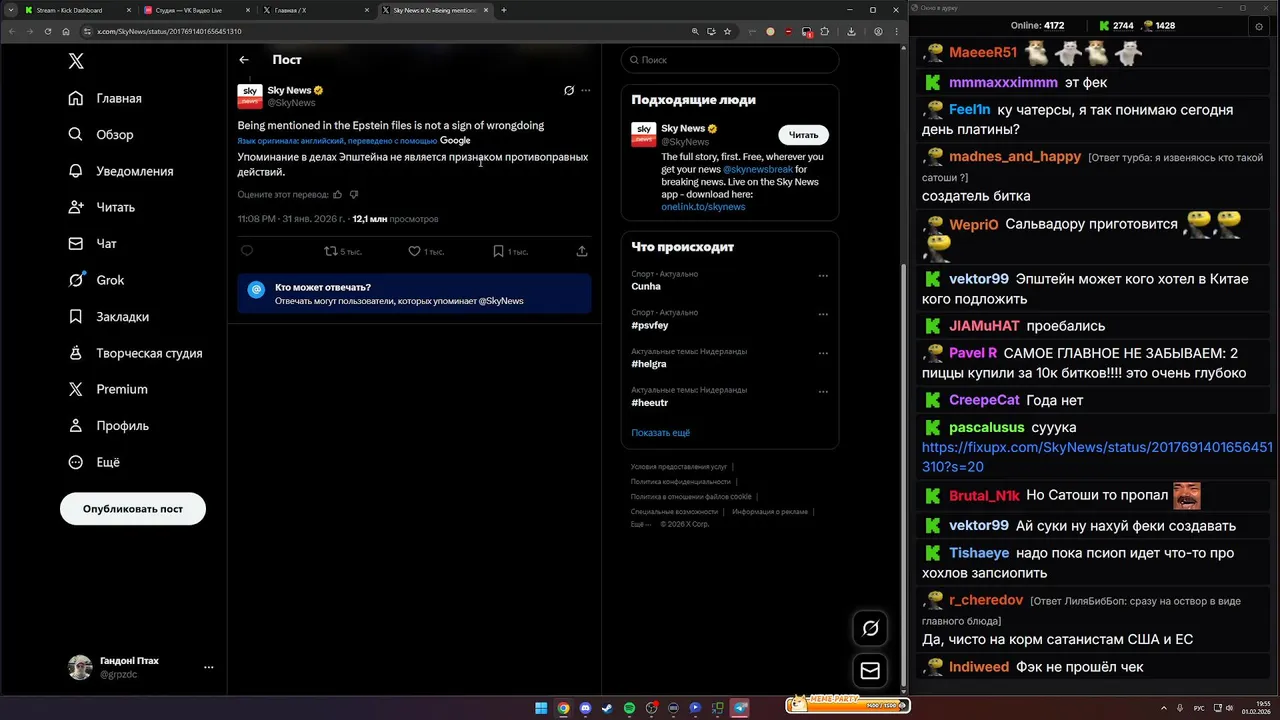
Task: Open Windows Start menu
Action: [541, 708]
